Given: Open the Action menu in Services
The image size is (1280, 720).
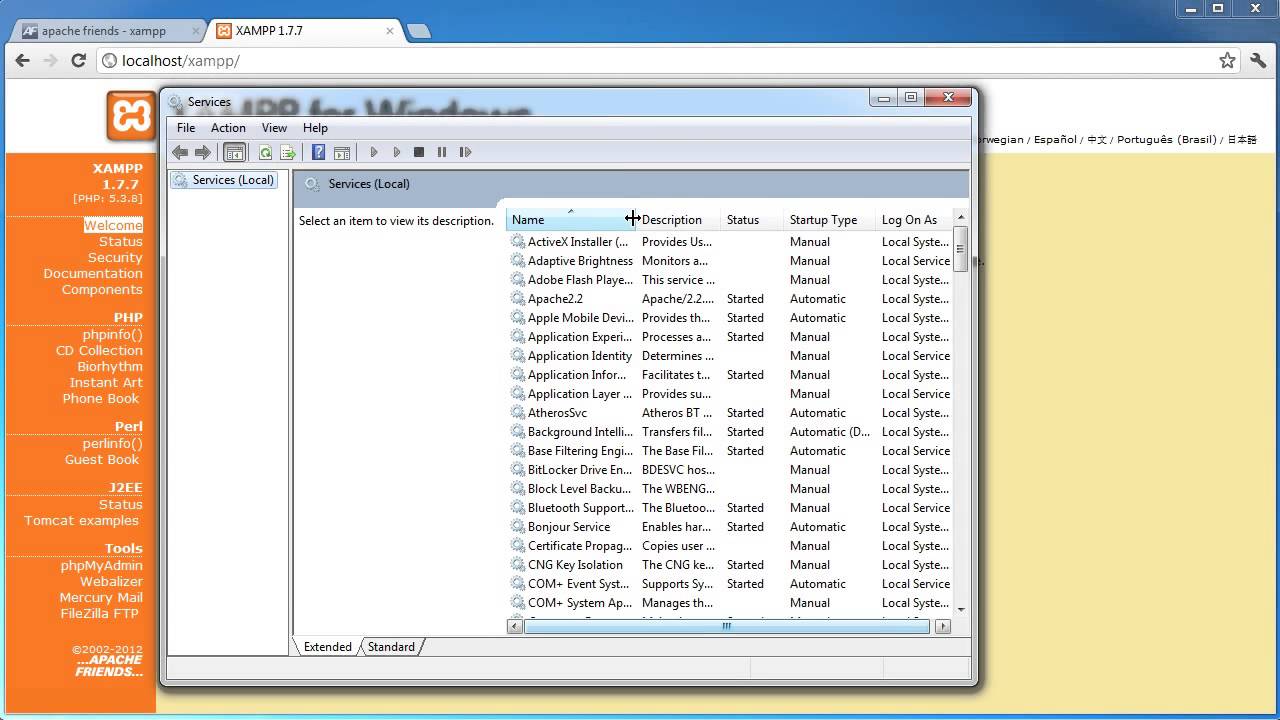Looking at the screenshot, I should pyautogui.click(x=228, y=128).
